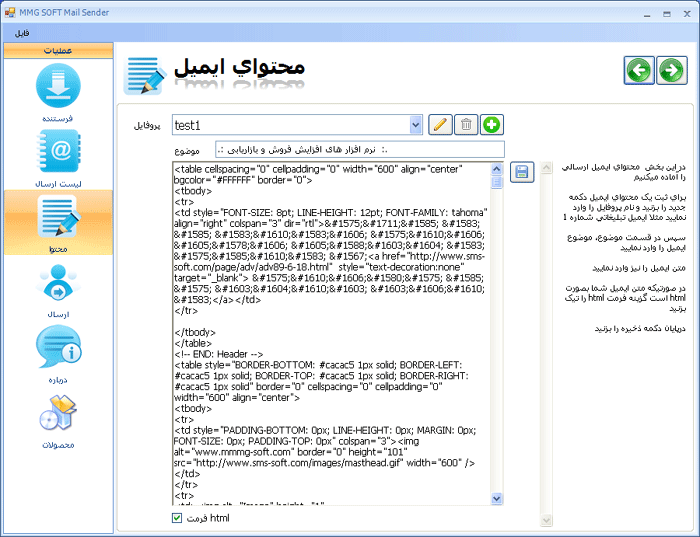700x537 pixels.
Task: Delete profile with the trash button
Action: pos(466,125)
